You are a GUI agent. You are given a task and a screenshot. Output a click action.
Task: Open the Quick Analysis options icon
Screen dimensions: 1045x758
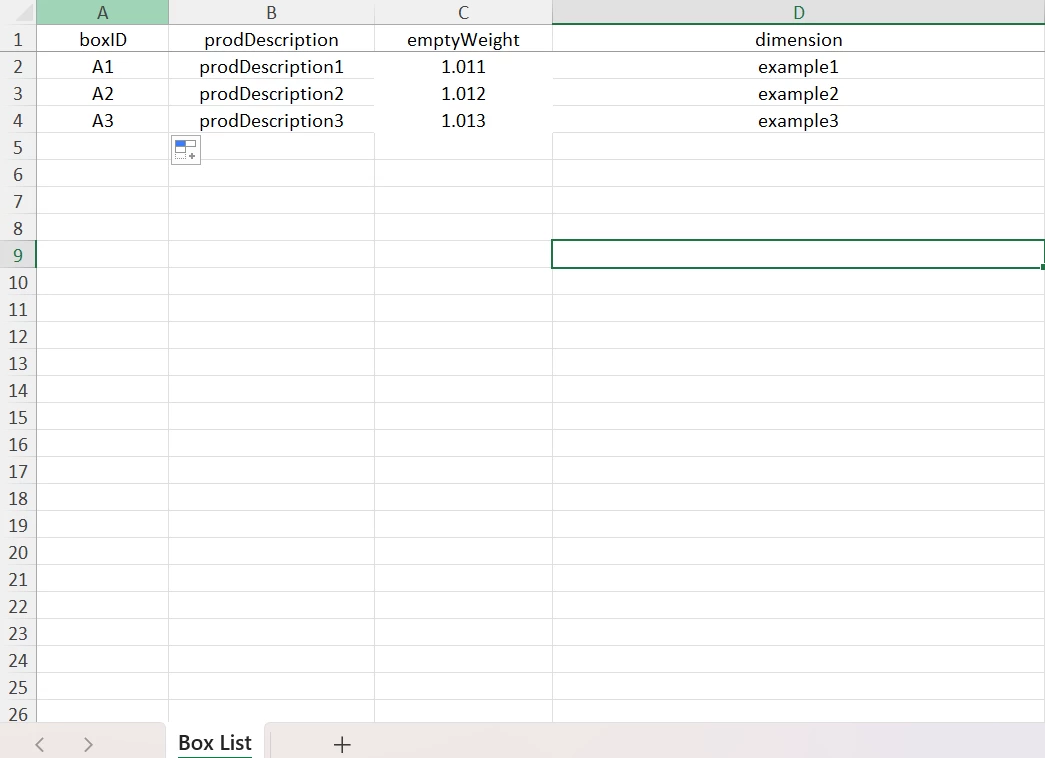186,149
